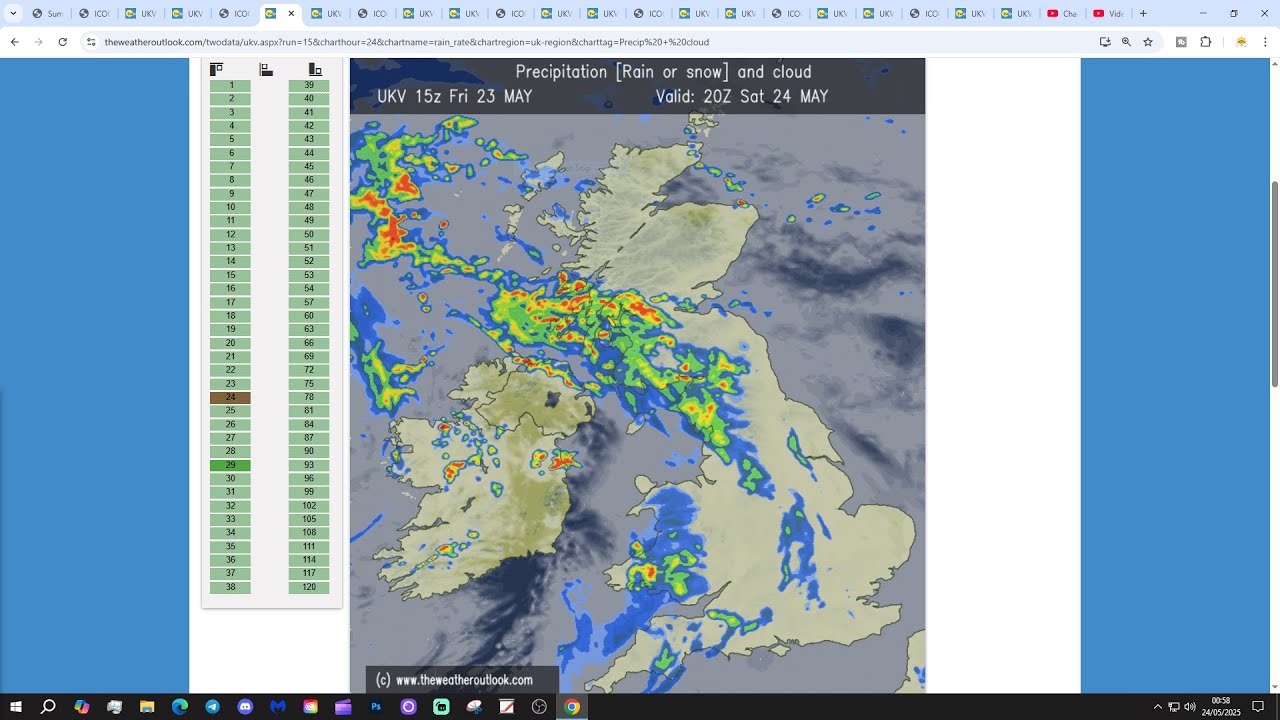The width and height of the screenshot is (1280, 720).
Task: Select forecast hour 96
Action: (309, 478)
